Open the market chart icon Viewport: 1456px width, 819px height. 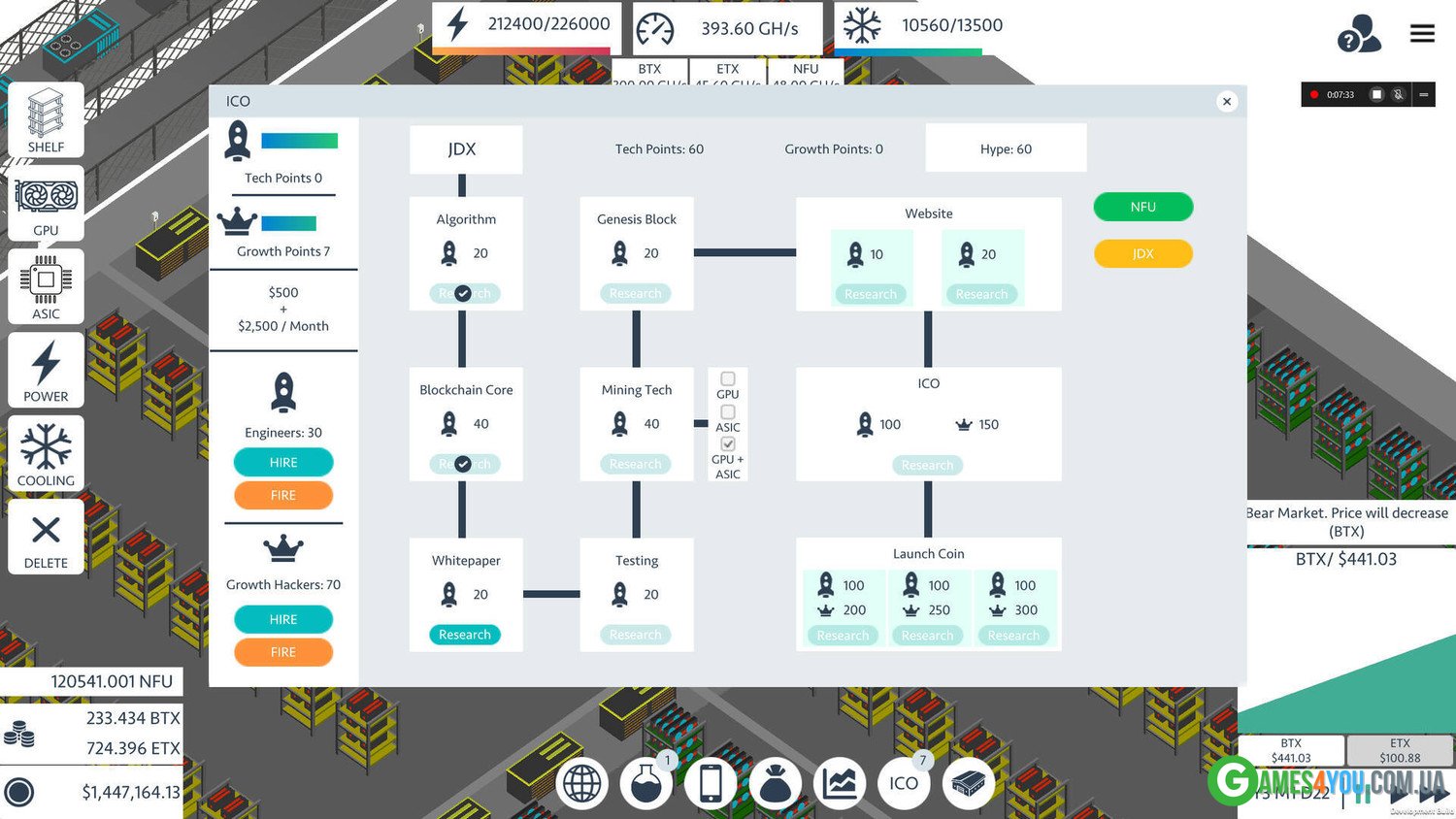tap(839, 783)
